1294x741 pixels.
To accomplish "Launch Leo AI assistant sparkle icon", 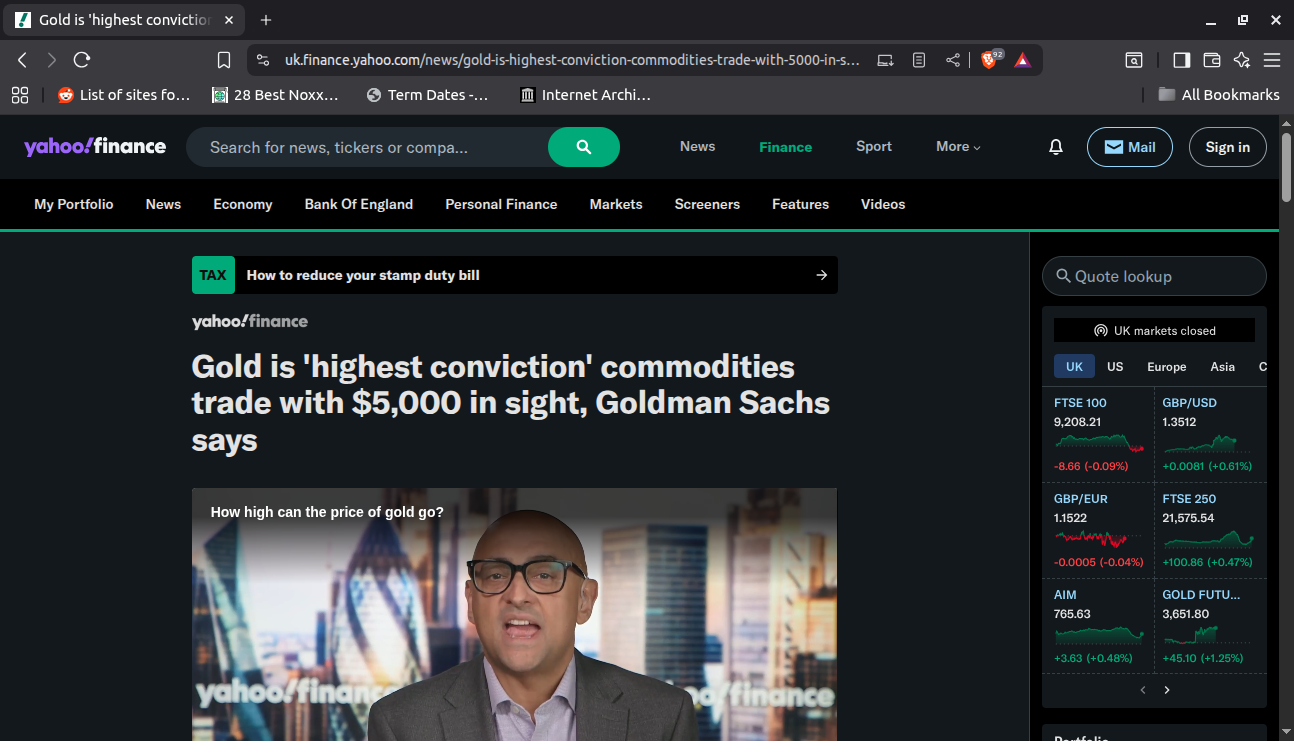I will pyautogui.click(x=1242, y=60).
